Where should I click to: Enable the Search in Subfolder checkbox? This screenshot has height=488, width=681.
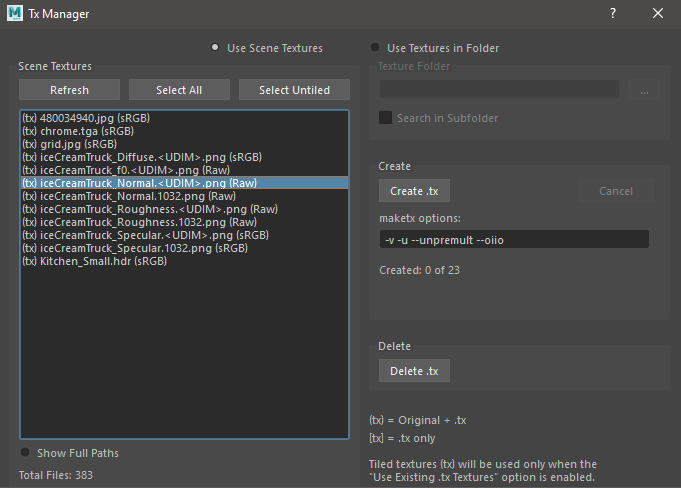point(386,118)
